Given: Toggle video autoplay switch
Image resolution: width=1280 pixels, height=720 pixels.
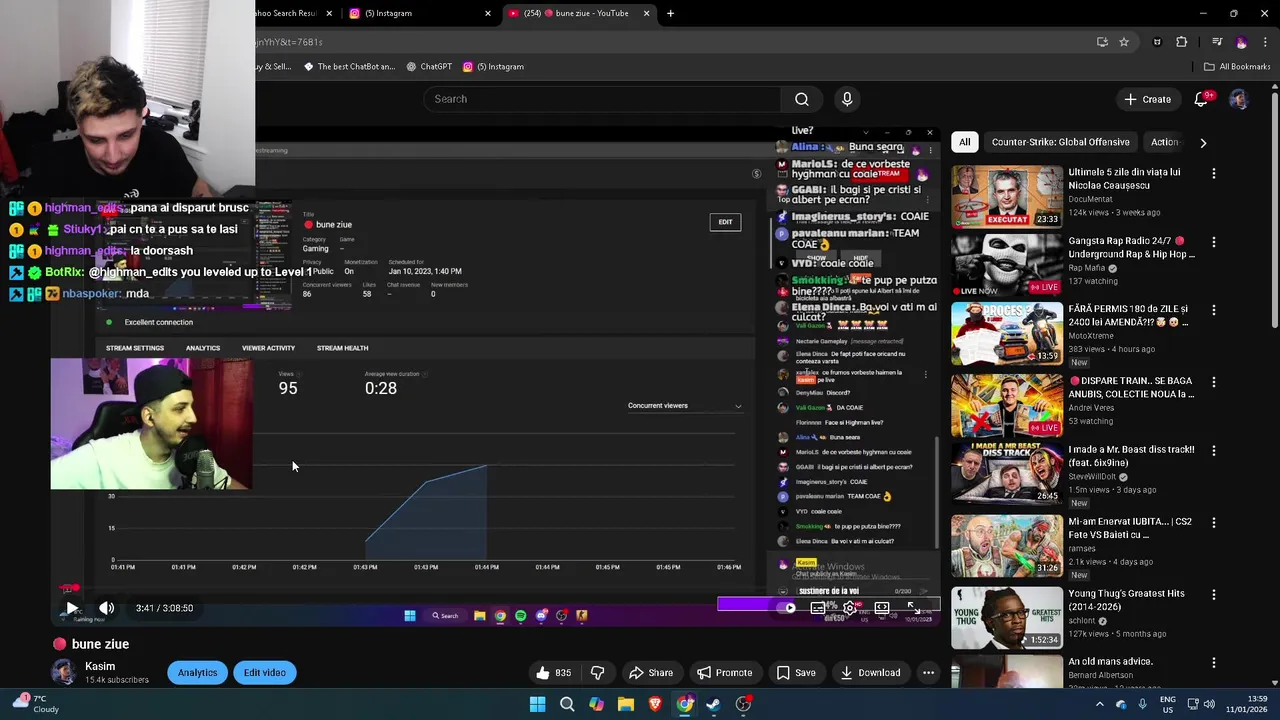Looking at the screenshot, I should [x=787, y=608].
